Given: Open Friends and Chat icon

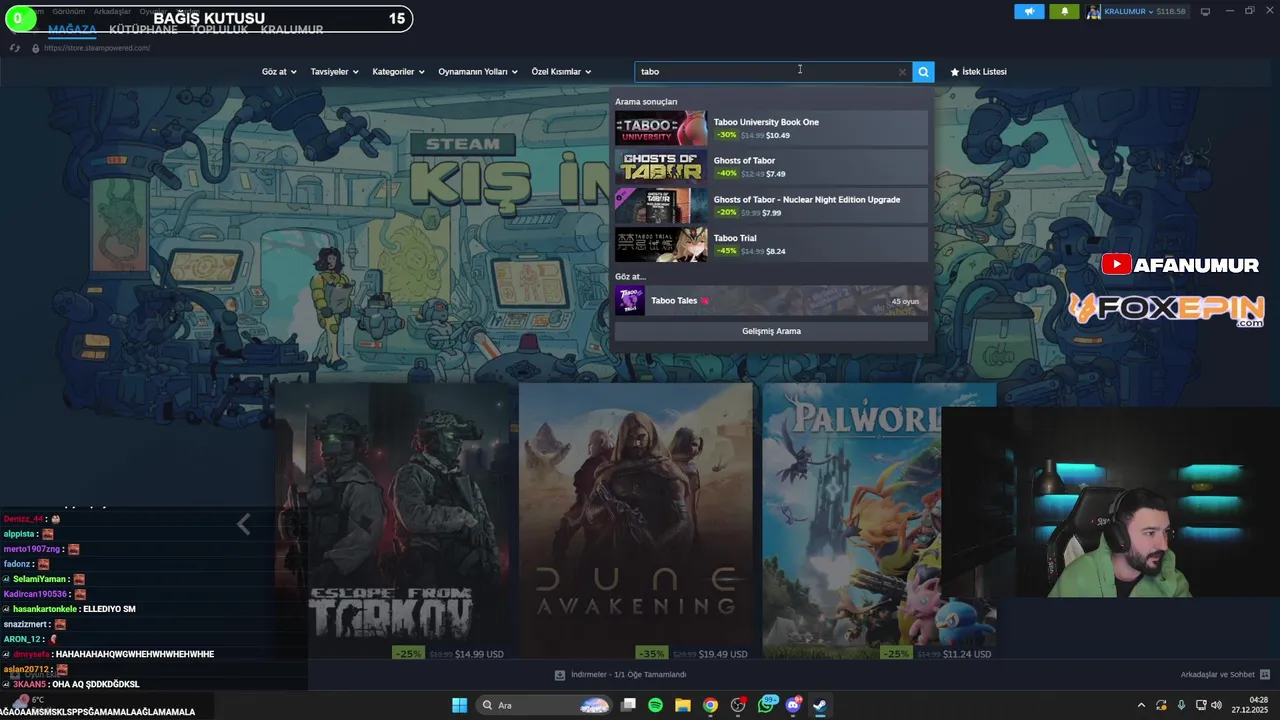Looking at the screenshot, I should (x=1265, y=675).
